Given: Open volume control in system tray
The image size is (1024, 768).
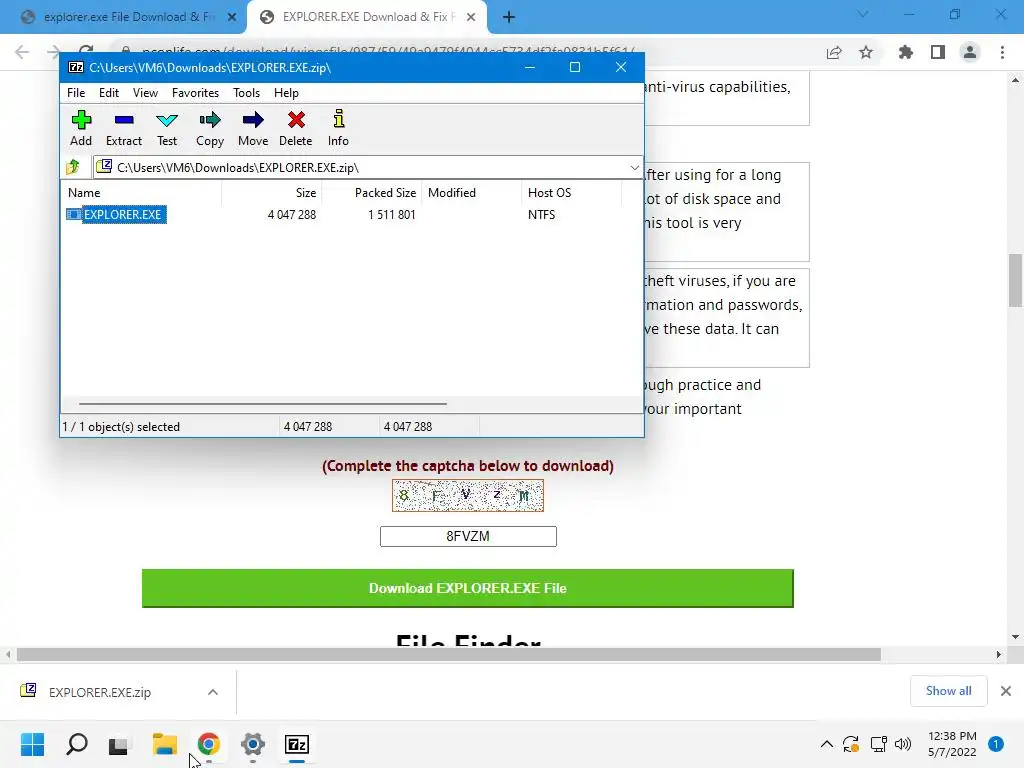Looking at the screenshot, I should pyautogui.click(x=903, y=744).
